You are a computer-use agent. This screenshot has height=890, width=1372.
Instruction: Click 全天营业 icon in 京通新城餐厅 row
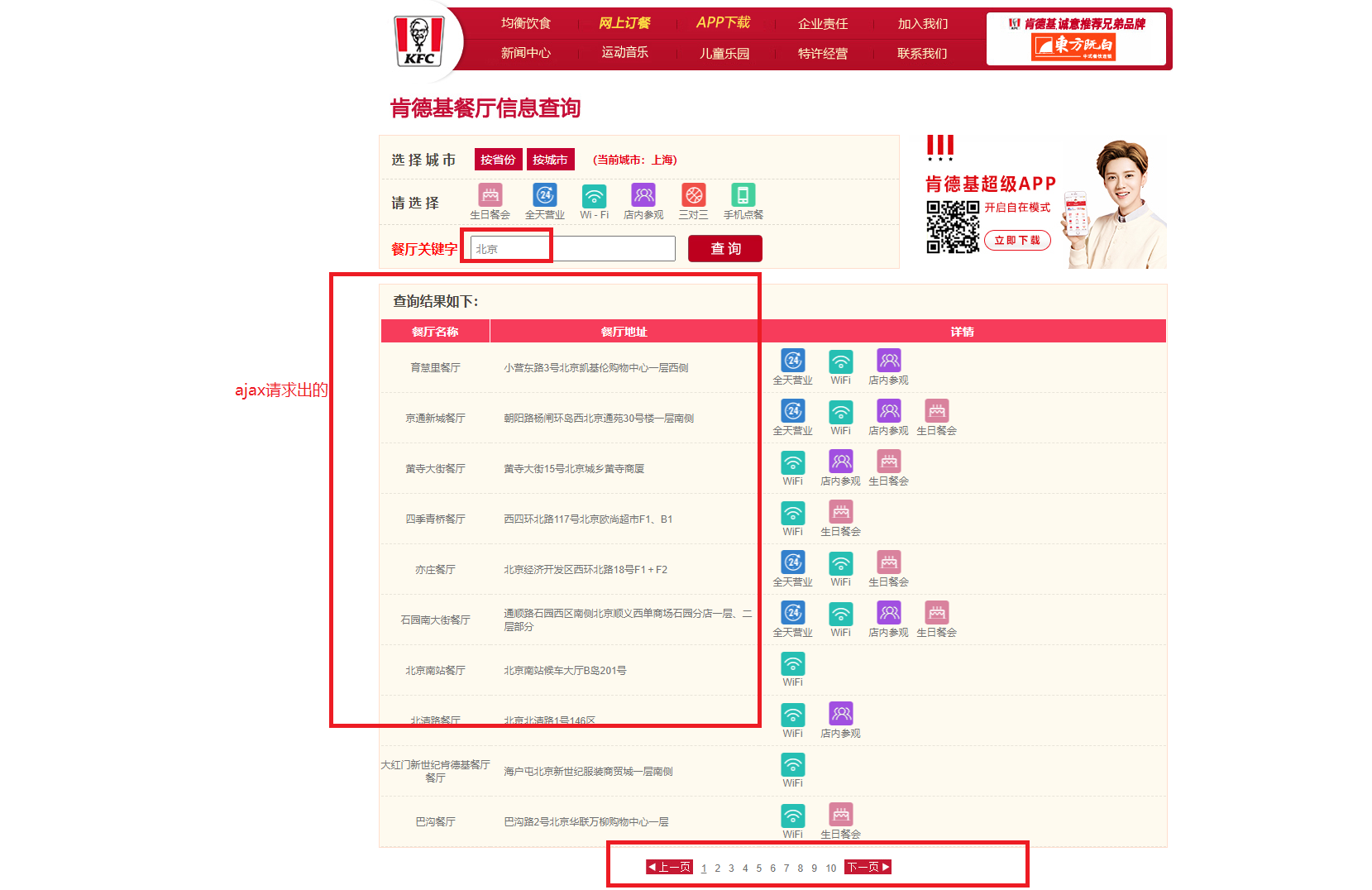point(793,411)
